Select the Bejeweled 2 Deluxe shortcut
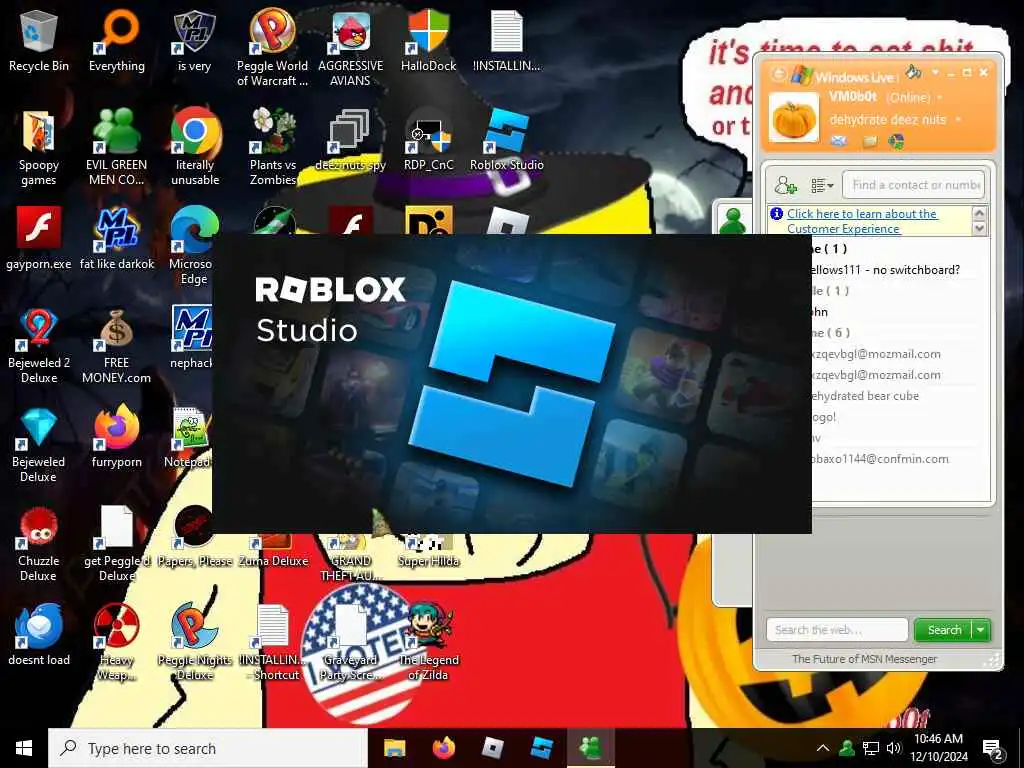The height and width of the screenshot is (768, 1024). (x=39, y=346)
